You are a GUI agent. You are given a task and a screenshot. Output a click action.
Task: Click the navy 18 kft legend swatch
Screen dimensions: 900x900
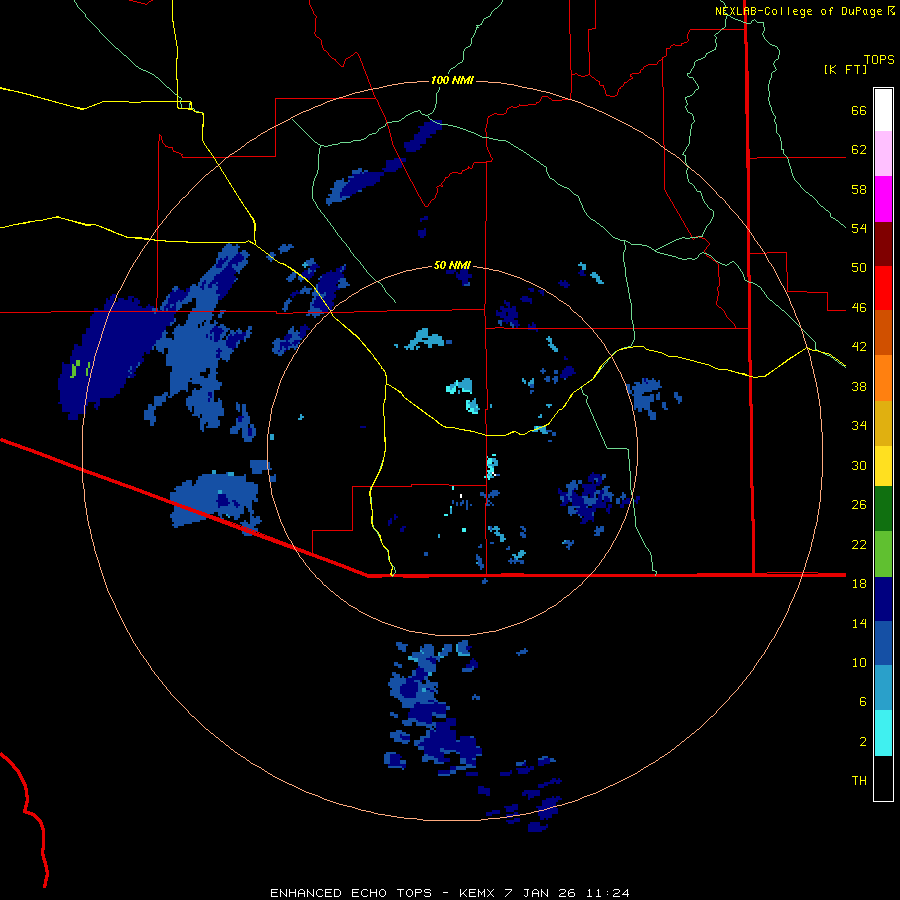[x=883, y=599]
